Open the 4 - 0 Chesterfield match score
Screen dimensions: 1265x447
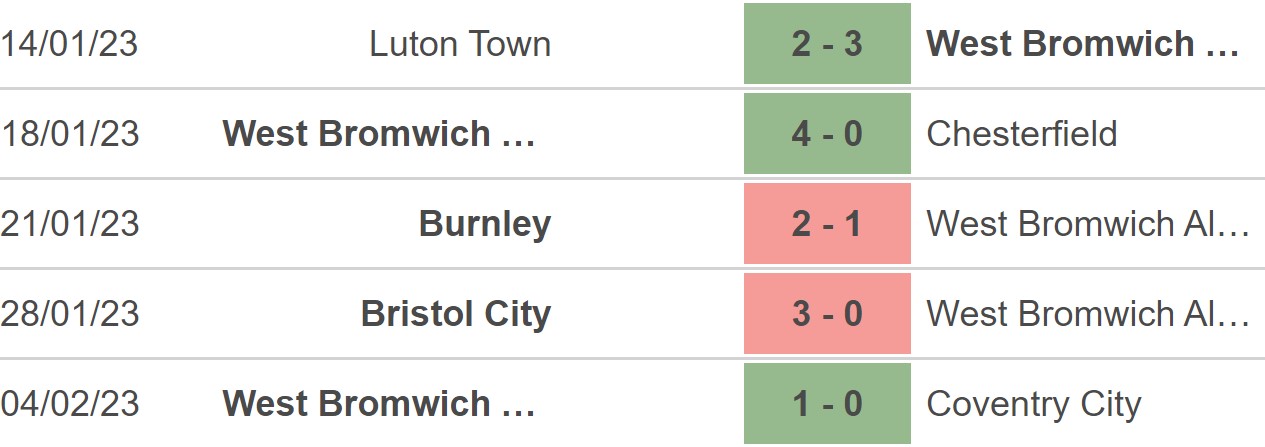pyautogui.click(x=827, y=133)
